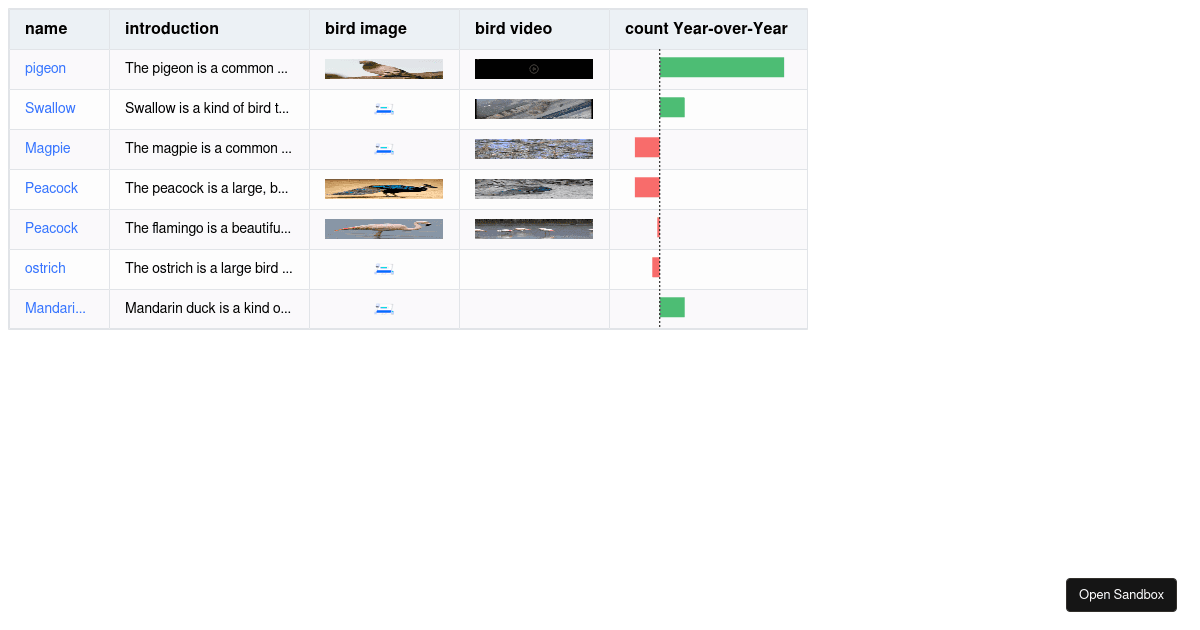Follow the Magpie name link

click(x=48, y=148)
